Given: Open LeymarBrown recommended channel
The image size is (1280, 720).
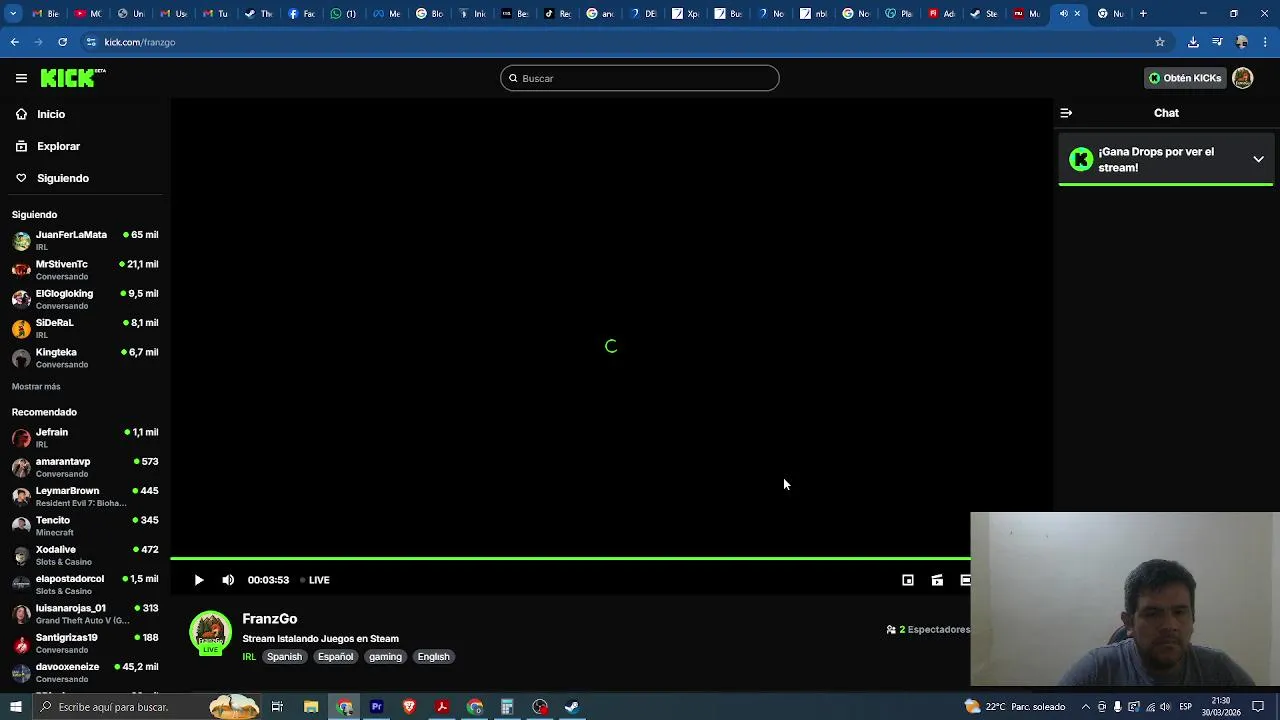Looking at the screenshot, I should click(x=84, y=496).
